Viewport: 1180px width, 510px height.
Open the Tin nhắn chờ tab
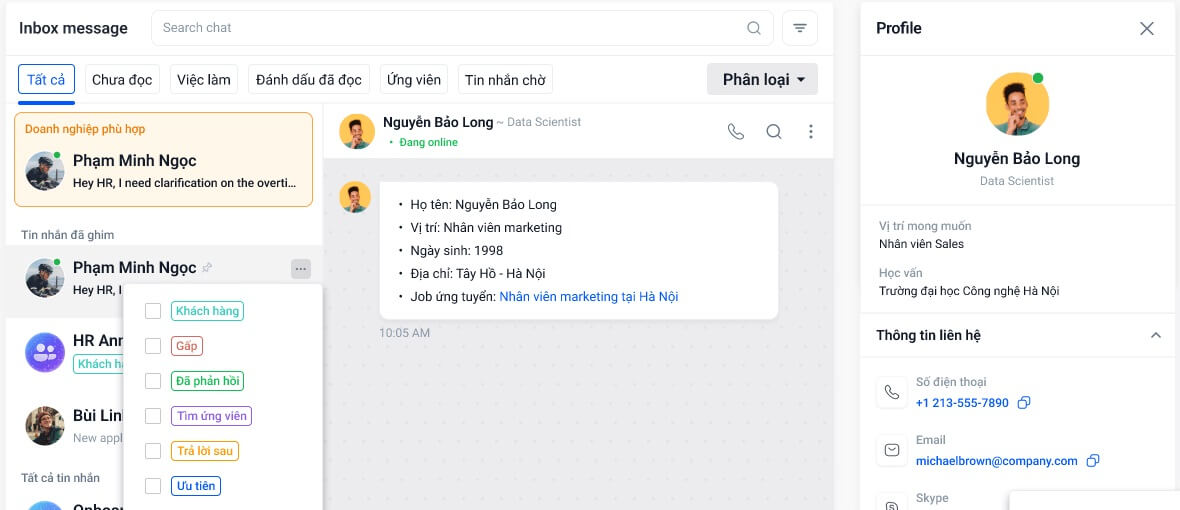pyautogui.click(x=505, y=80)
